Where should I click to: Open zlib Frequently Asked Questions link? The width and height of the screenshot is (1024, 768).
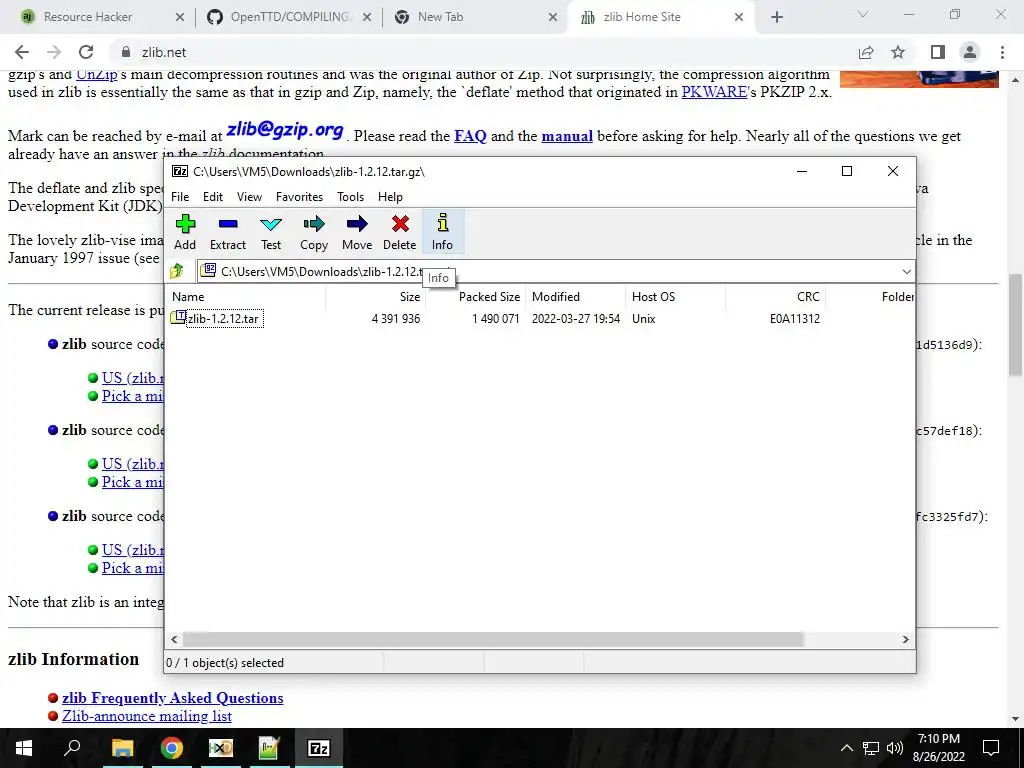(x=172, y=697)
